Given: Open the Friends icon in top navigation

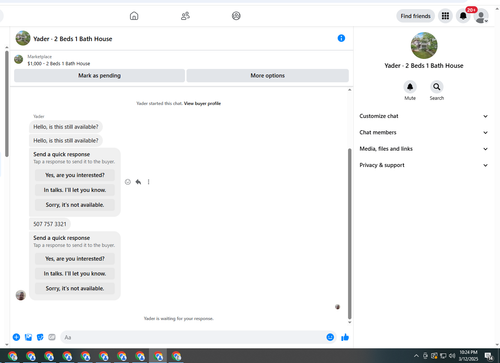Looking at the screenshot, I should click(185, 16).
